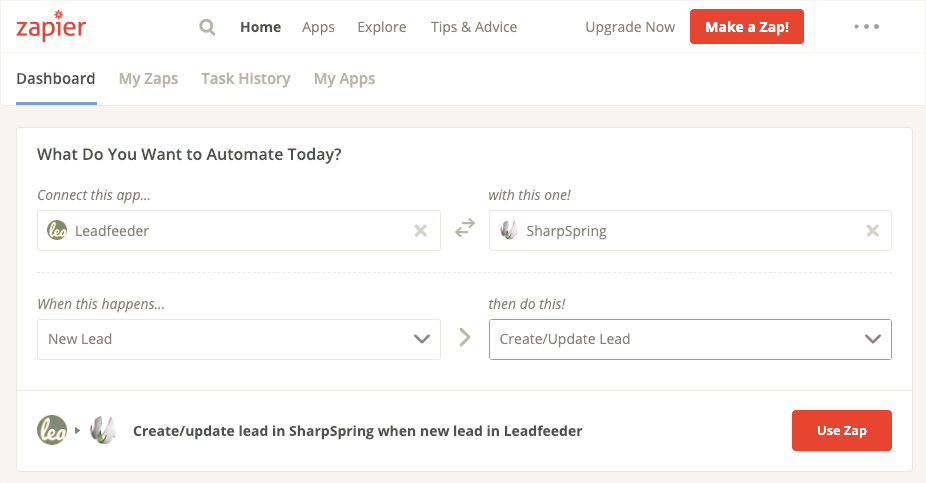Open the search magnifier icon
Image resolution: width=926 pixels, height=483 pixels.
(x=207, y=27)
